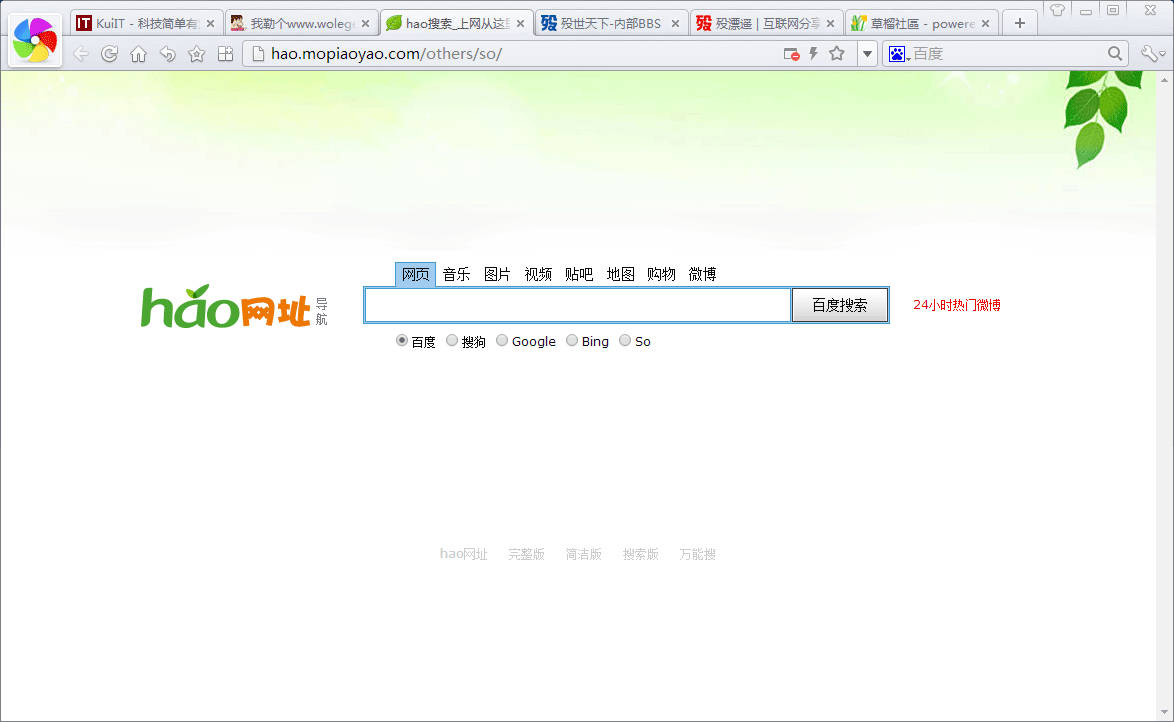
Task: Open the wrench tools menu
Action: [1151, 54]
